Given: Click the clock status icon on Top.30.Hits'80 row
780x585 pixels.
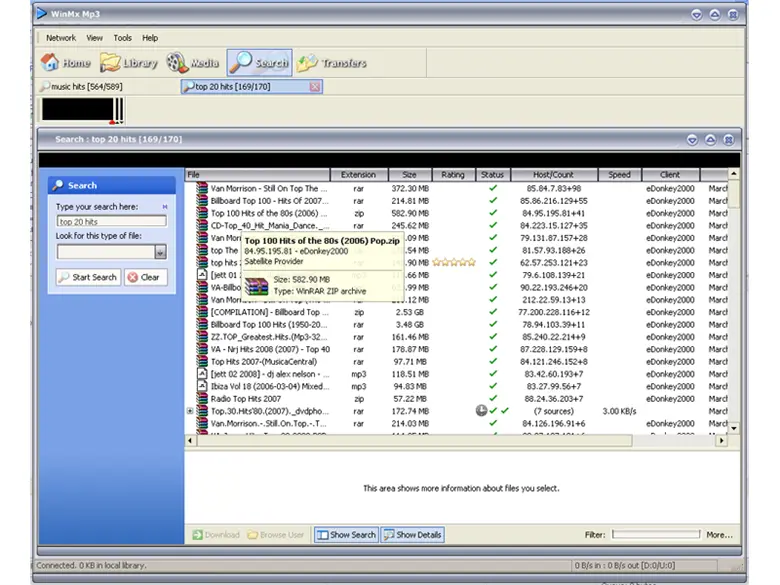Looking at the screenshot, I should coord(481,410).
